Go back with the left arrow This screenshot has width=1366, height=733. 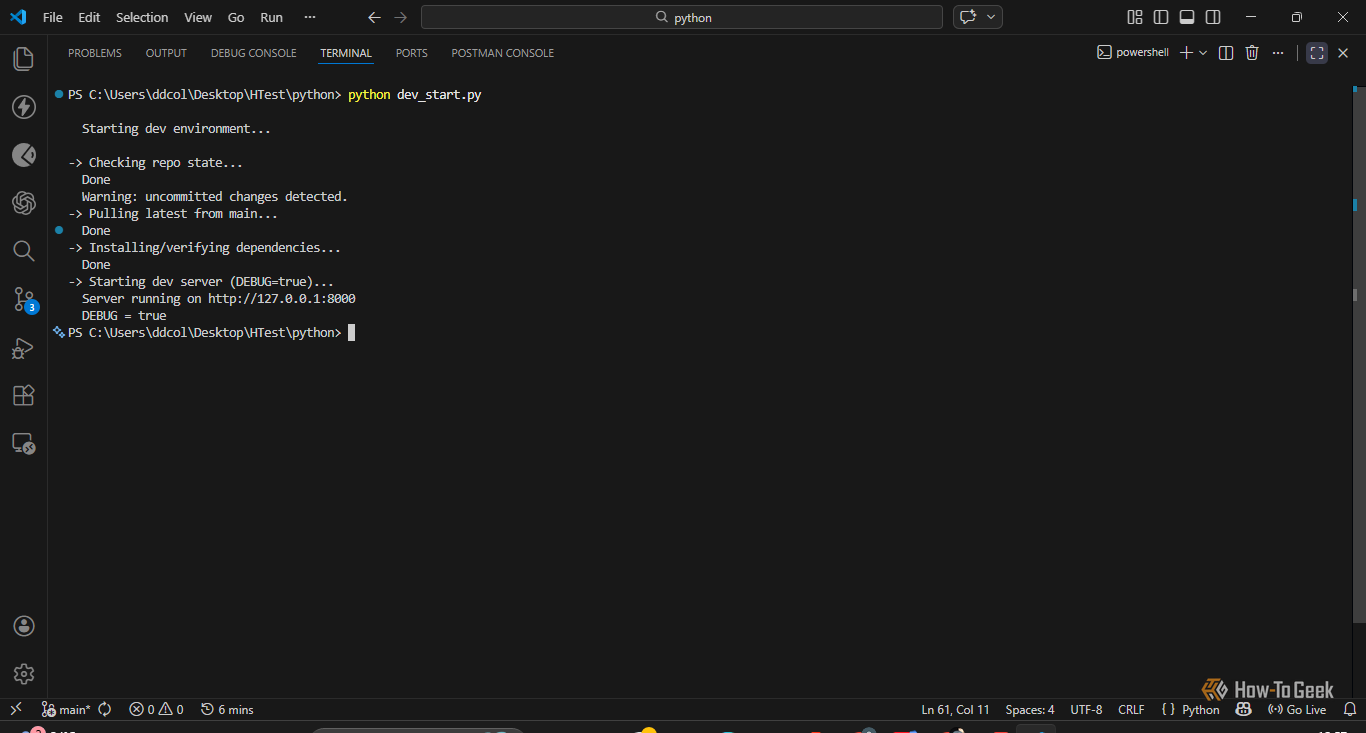(374, 17)
